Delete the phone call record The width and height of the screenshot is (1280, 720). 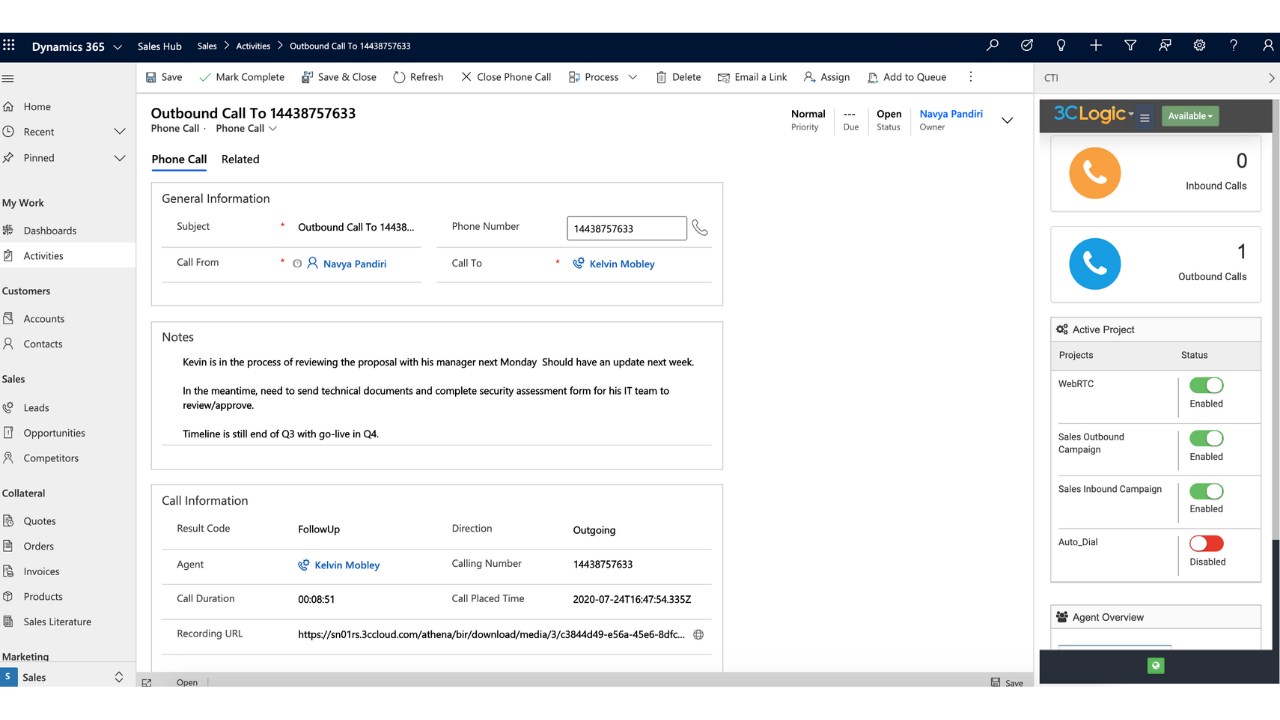tap(678, 77)
